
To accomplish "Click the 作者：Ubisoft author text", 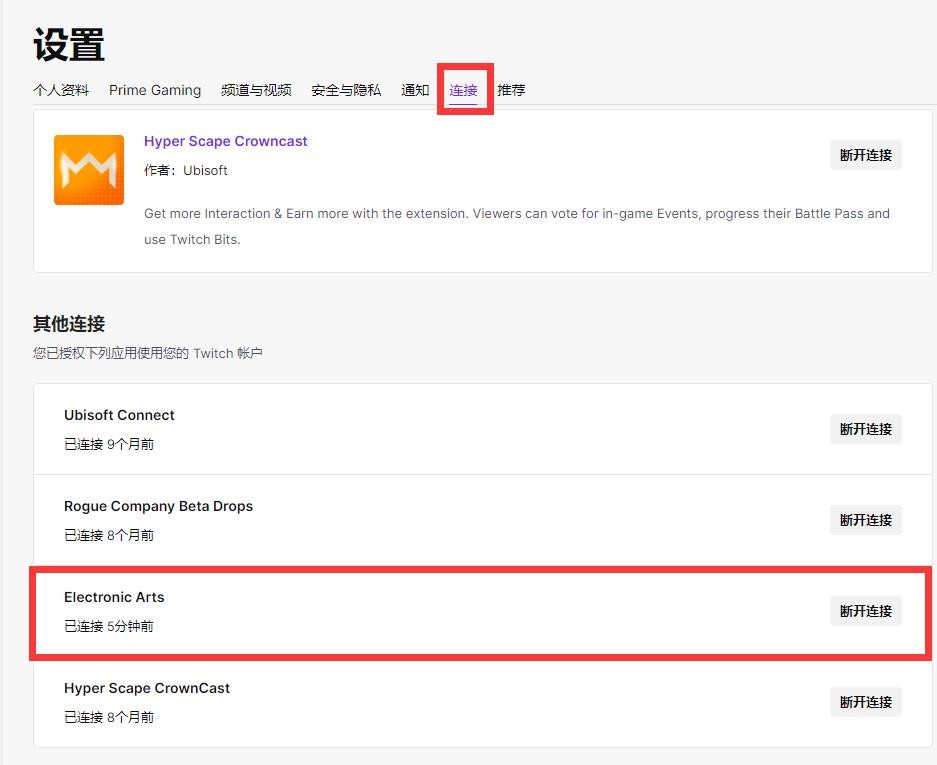I will tap(186, 170).
